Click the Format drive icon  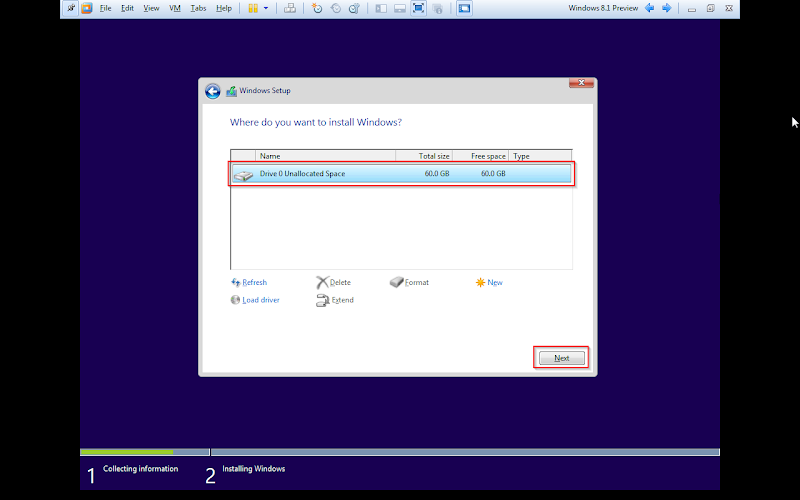396,282
